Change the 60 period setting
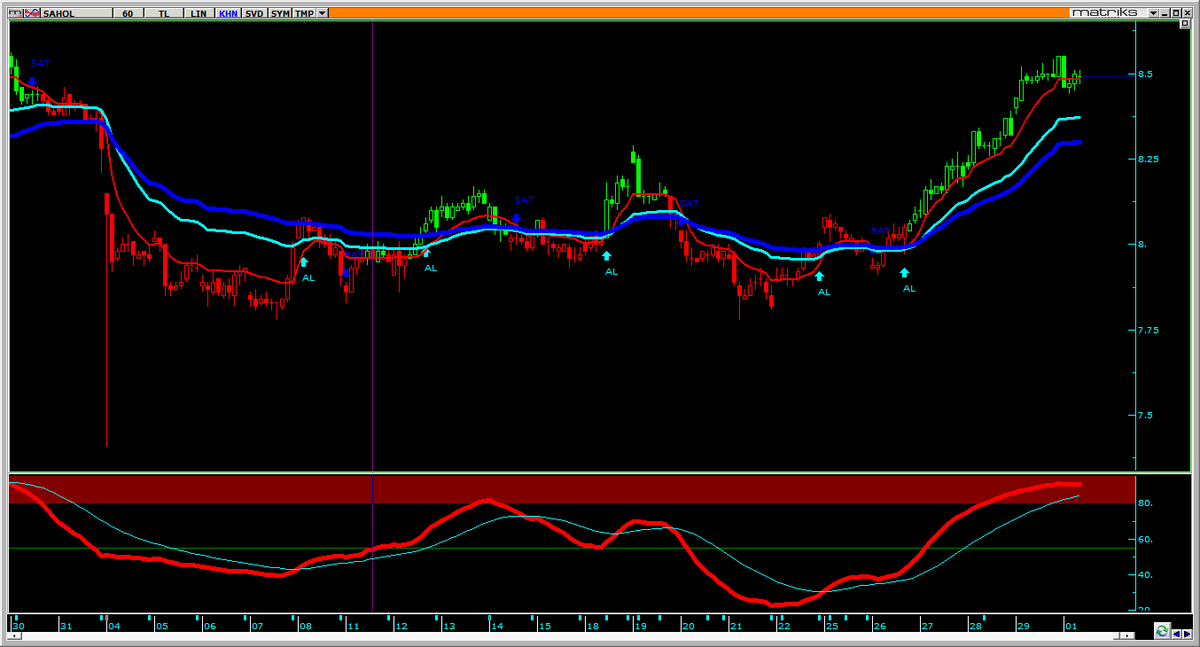This screenshot has width=1200, height=647. [x=128, y=13]
